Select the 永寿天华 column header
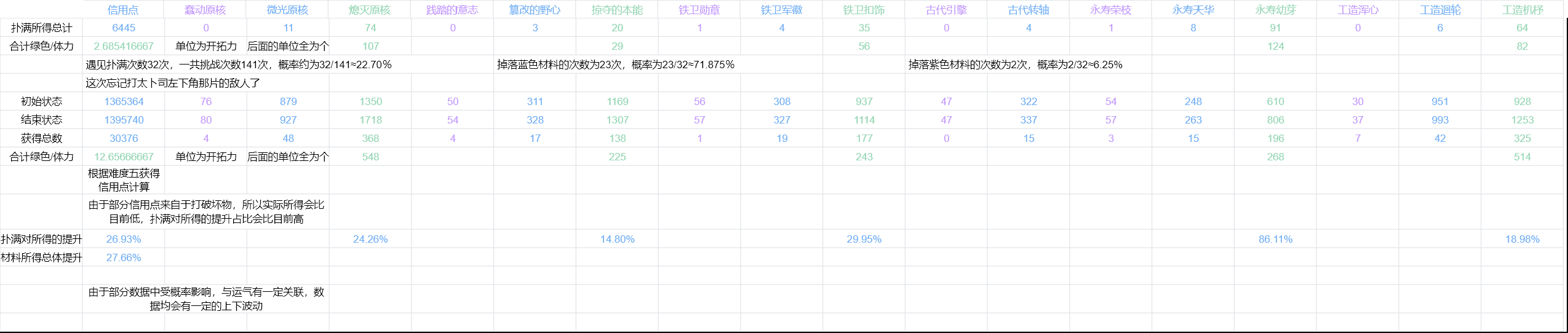This screenshot has height=333, width=1568. 1193,10
